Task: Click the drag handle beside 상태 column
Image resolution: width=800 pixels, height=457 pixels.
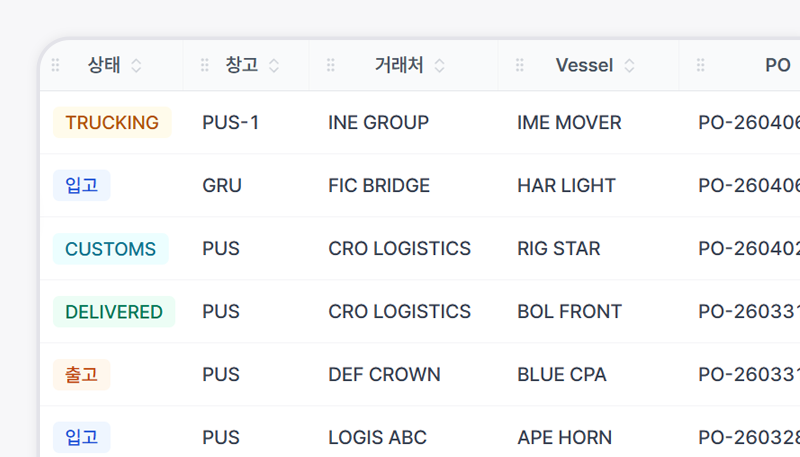Action: point(56,65)
